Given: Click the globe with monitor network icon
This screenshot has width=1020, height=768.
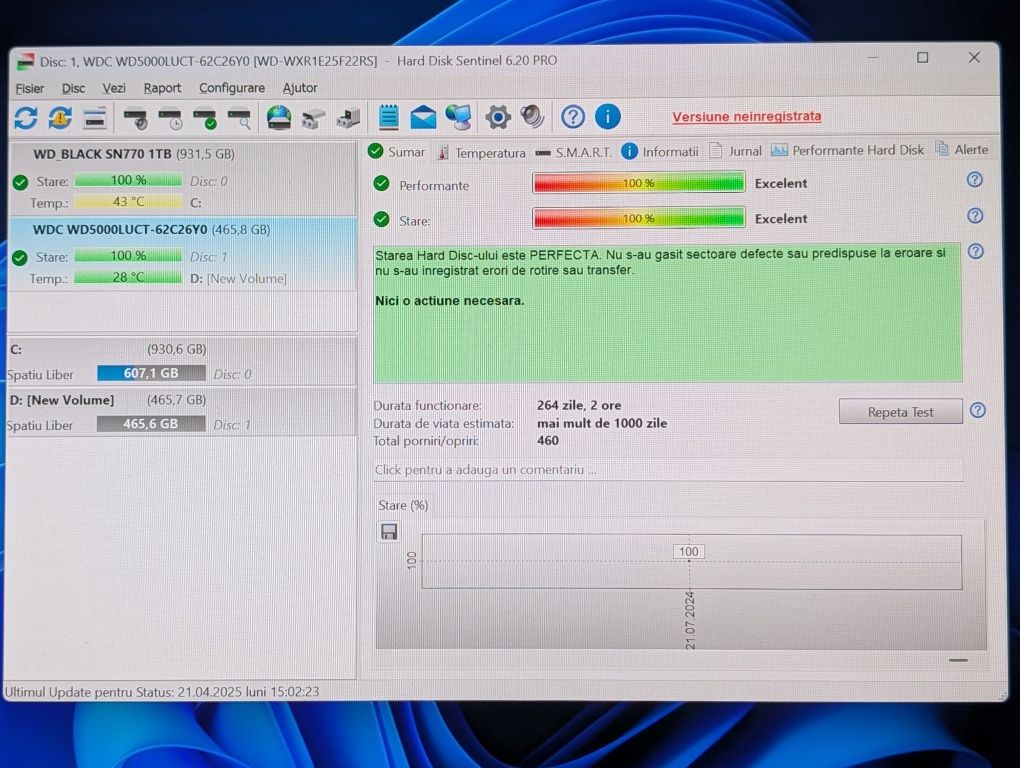Looking at the screenshot, I should tap(459, 117).
